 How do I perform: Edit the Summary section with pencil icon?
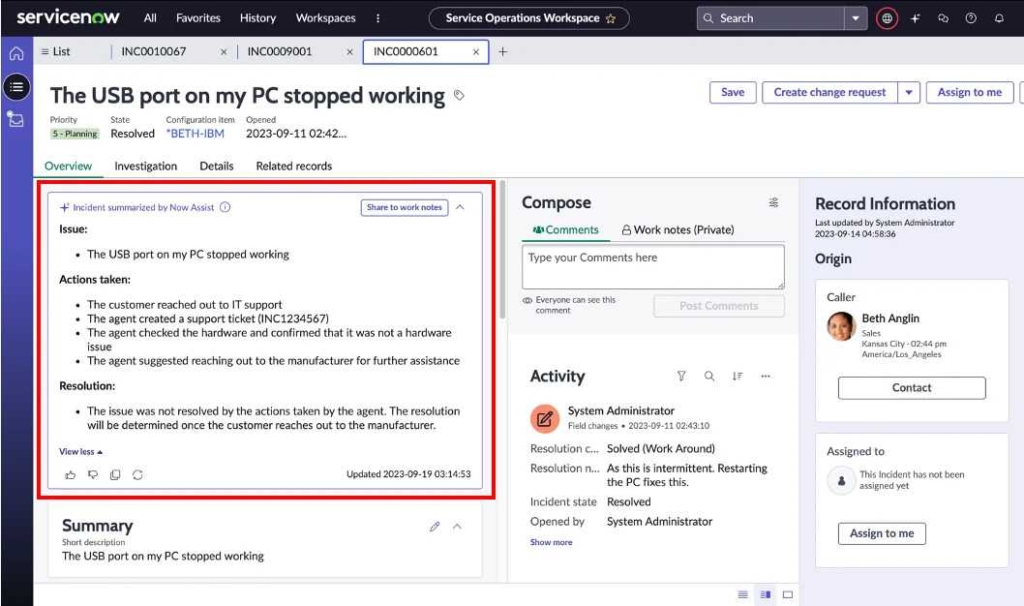pos(434,526)
